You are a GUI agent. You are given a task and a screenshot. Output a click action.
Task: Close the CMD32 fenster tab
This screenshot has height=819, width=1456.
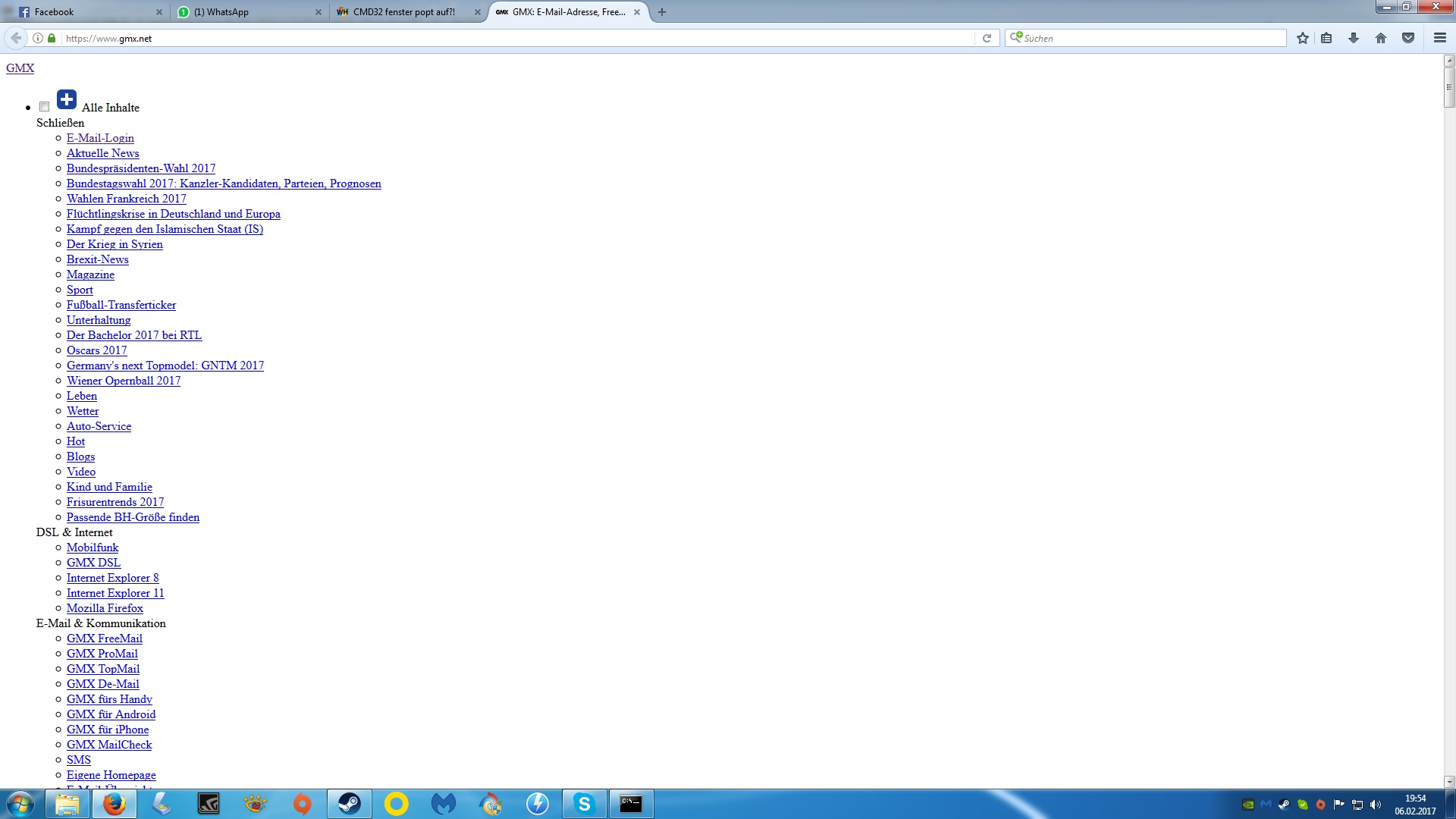point(478,12)
